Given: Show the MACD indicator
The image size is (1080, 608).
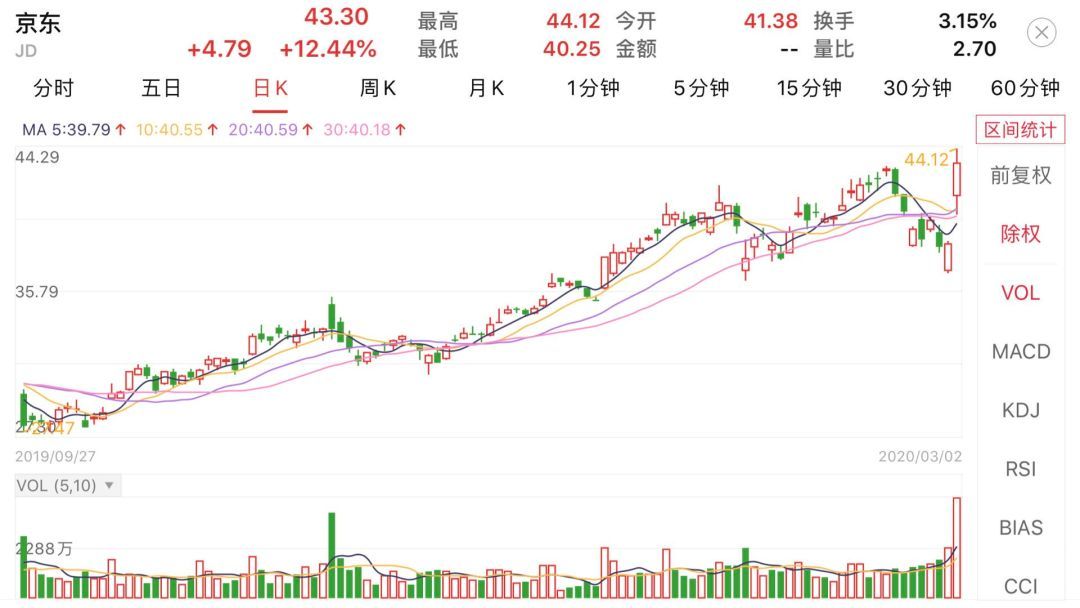Looking at the screenshot, I should coord(1021,352).
